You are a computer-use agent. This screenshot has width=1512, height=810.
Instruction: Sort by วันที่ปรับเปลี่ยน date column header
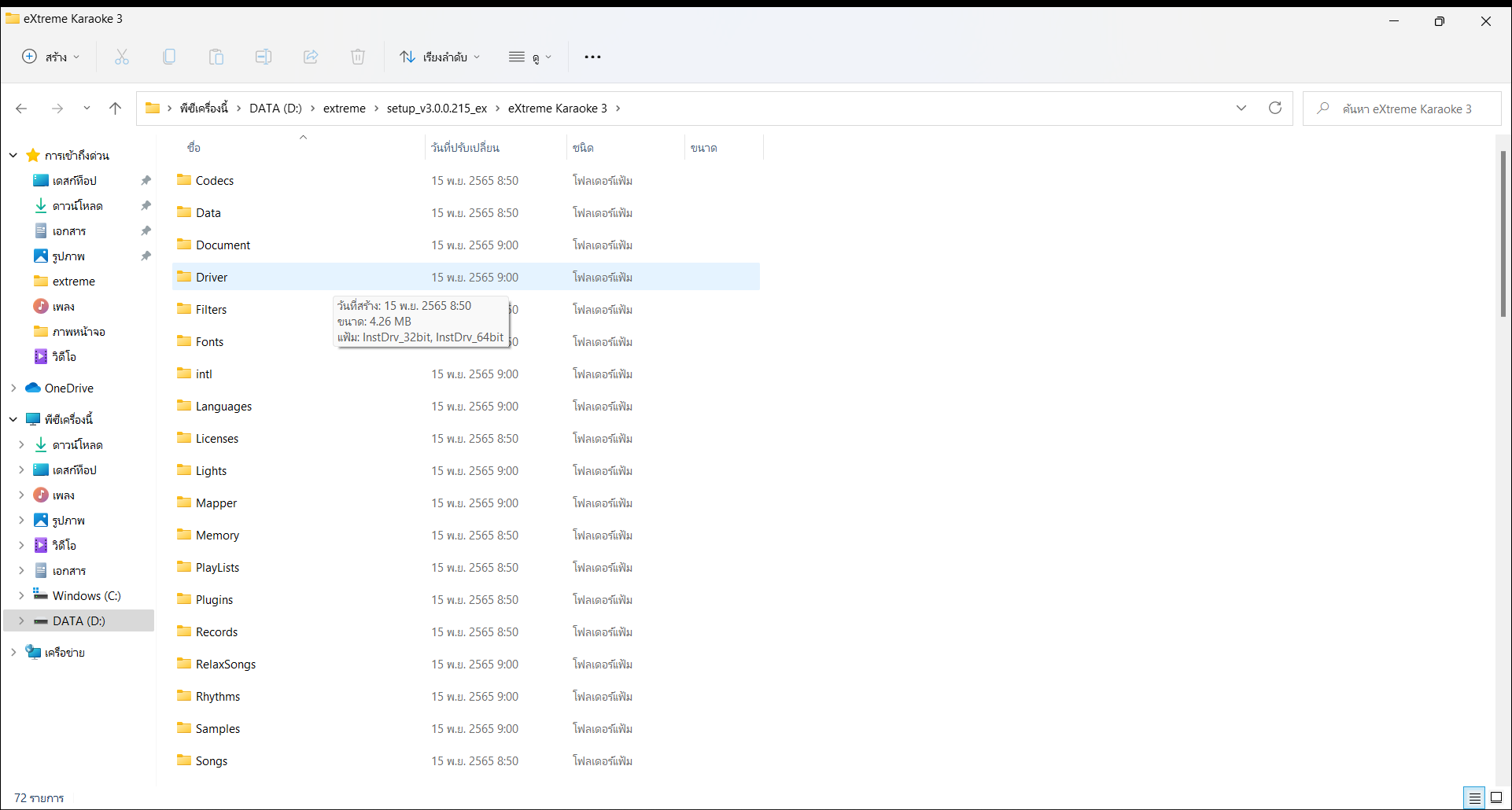click(465, 148)
